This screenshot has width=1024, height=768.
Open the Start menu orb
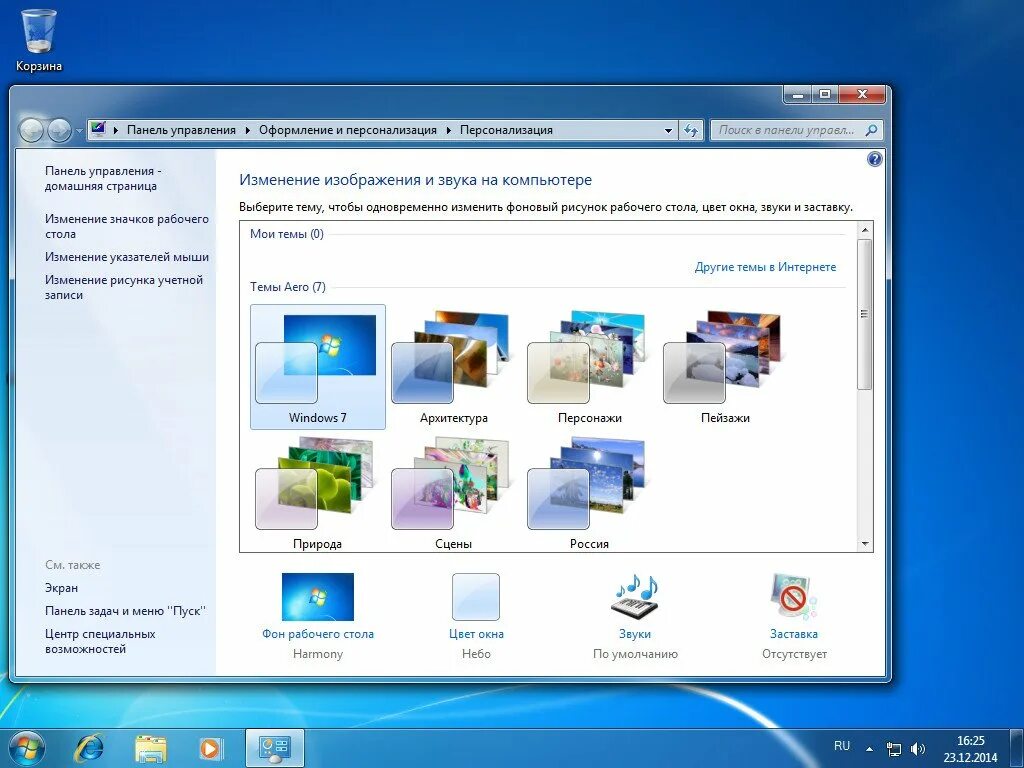tap(26, 748)
